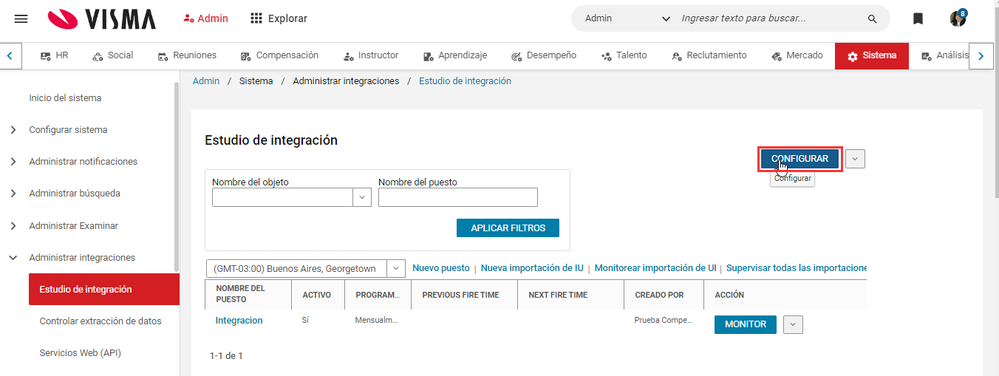
Task: Expand Configurar sistema in sidebar
Action: [x=14, y=130]
